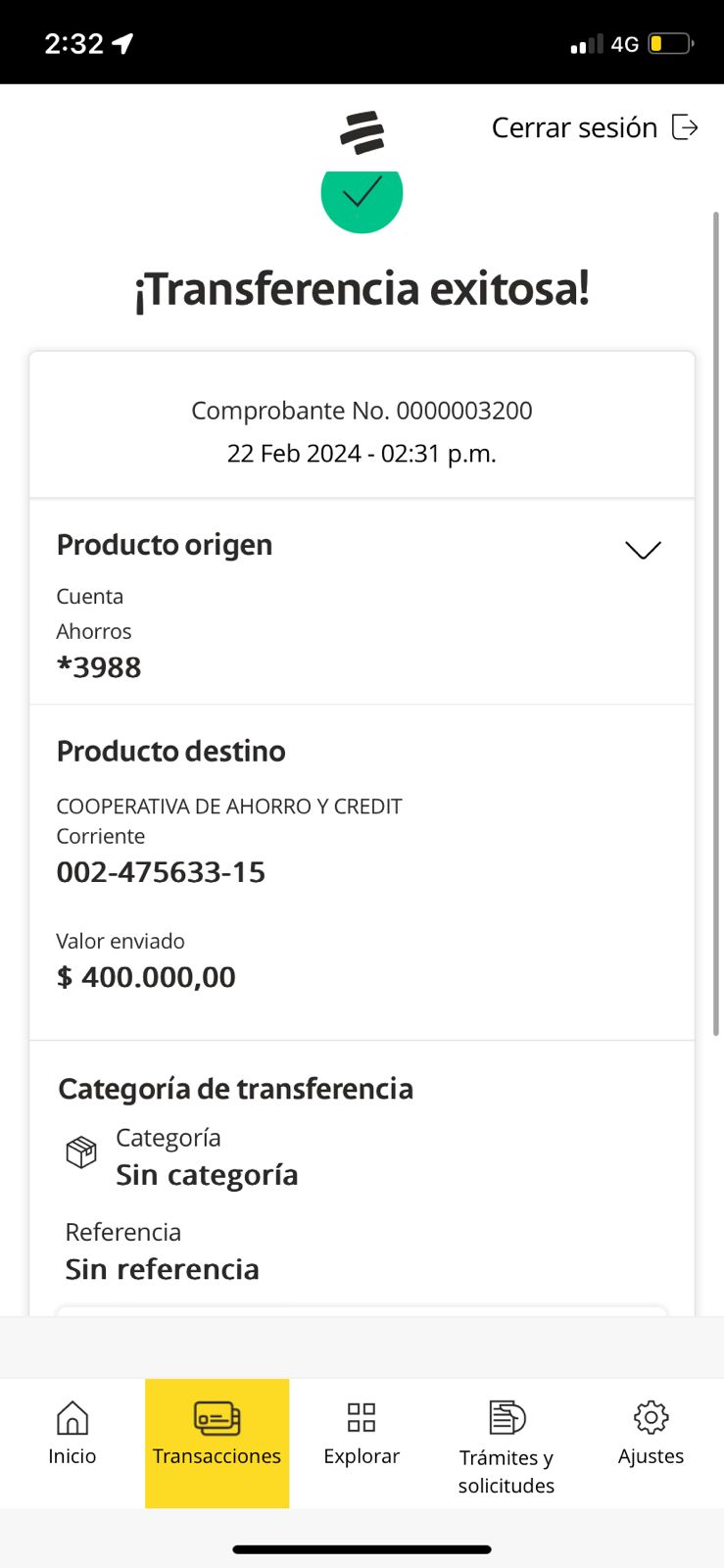The height and width of the screenshot is (1568, 724).
Task: Tap the Transacciones card icon
Action: coord(217,1417)
